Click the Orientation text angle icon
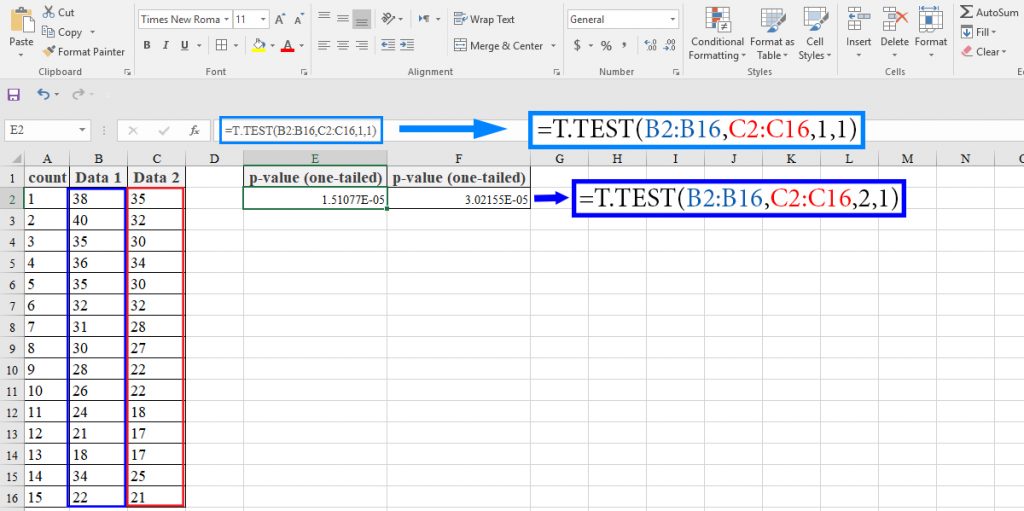 coord(389,19)
